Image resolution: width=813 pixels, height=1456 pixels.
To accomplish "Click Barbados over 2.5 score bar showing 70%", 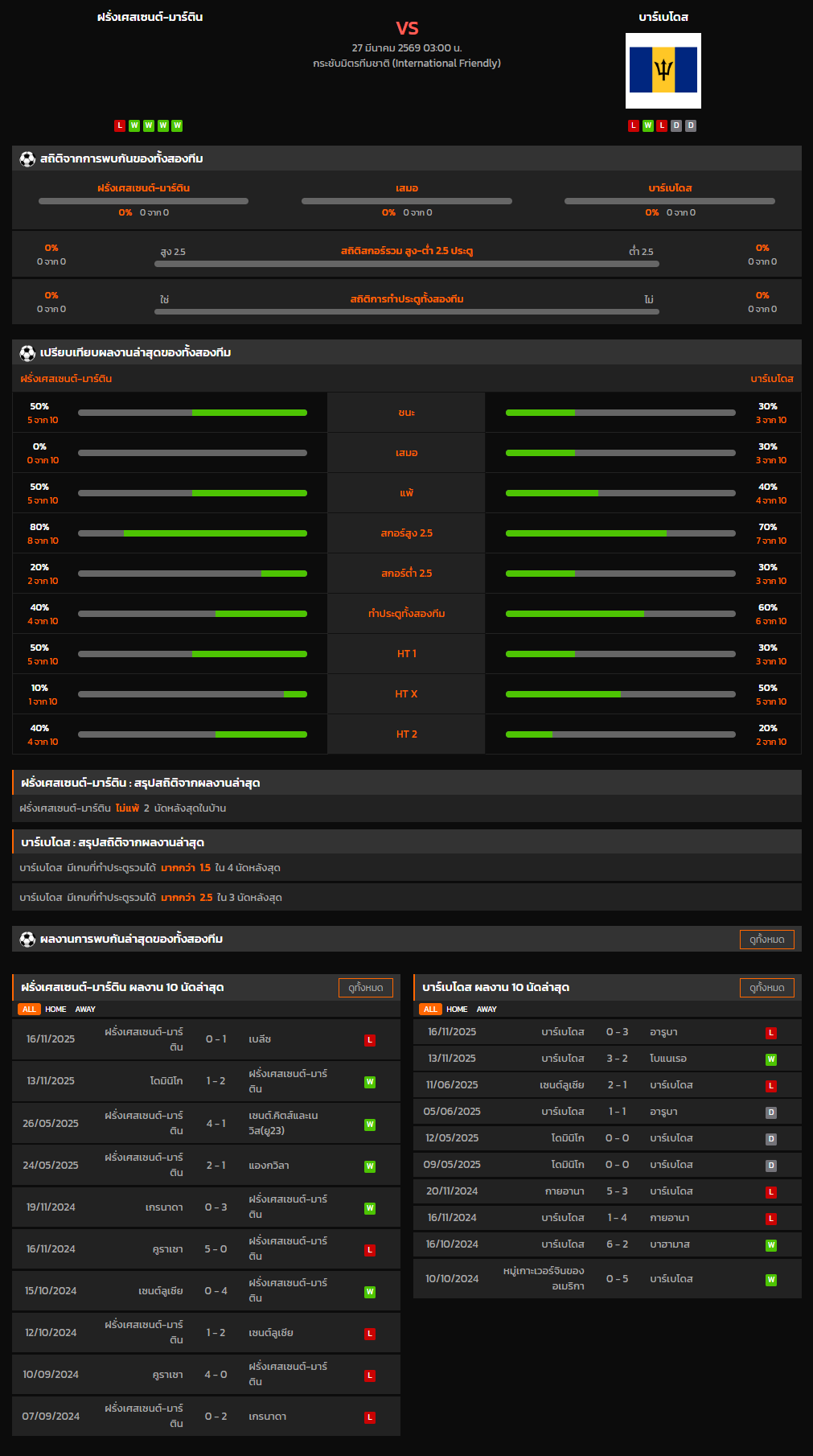I will [620, 533].
